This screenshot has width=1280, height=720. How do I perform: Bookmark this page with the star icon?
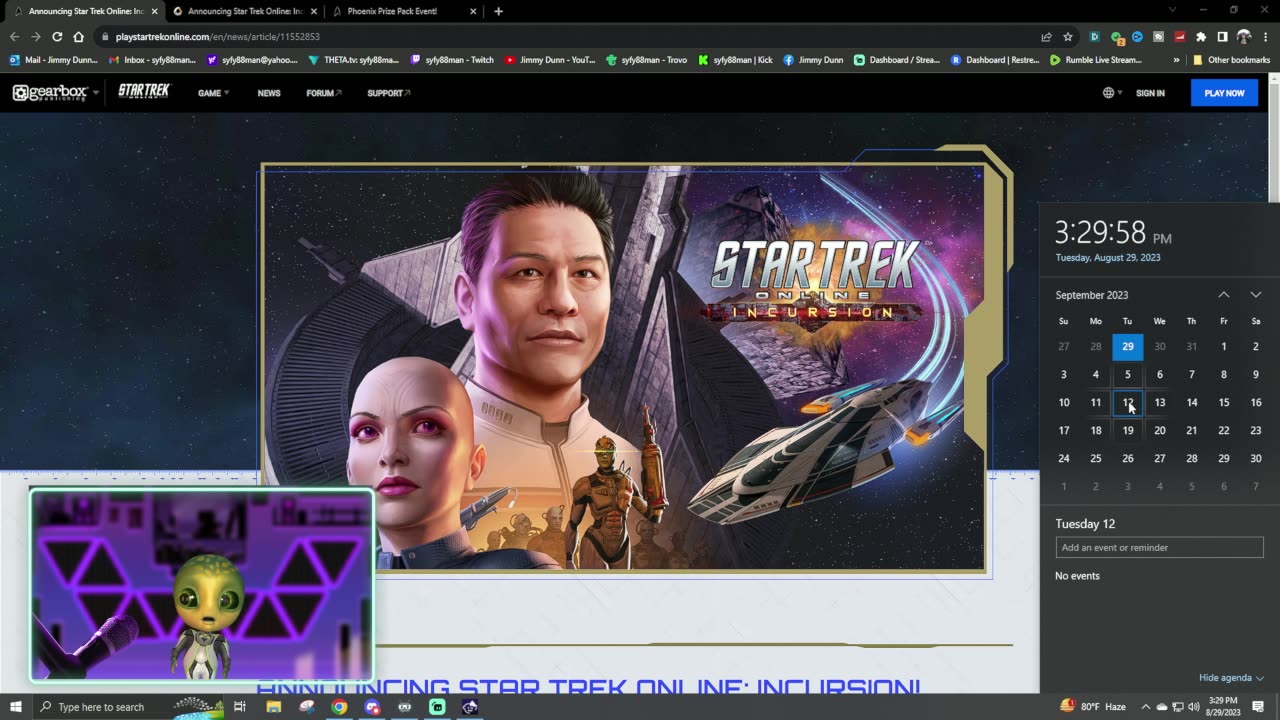point(1068,36)
